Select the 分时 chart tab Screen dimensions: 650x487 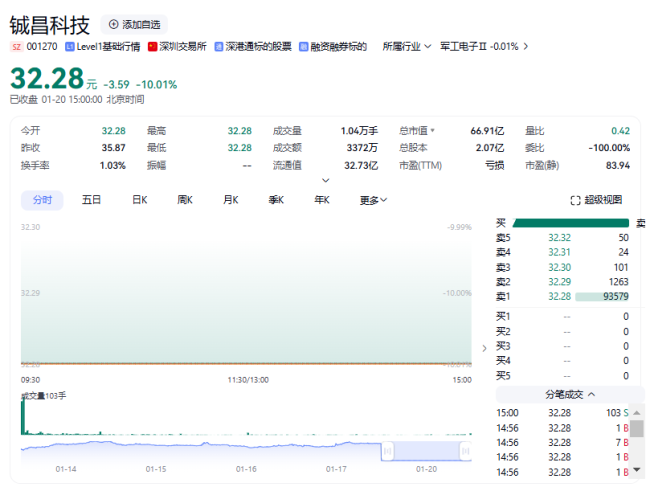coord(42,200)
